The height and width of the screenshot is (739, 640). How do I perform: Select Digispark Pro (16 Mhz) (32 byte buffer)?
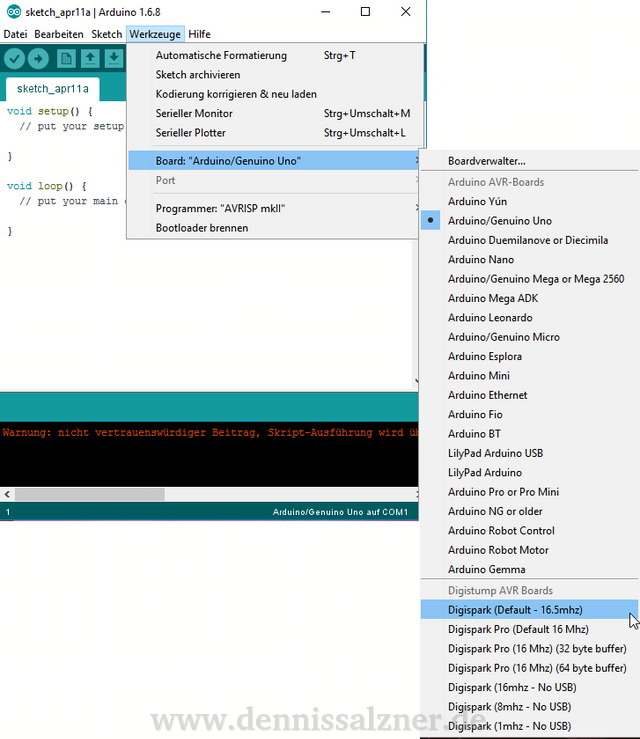530,648
